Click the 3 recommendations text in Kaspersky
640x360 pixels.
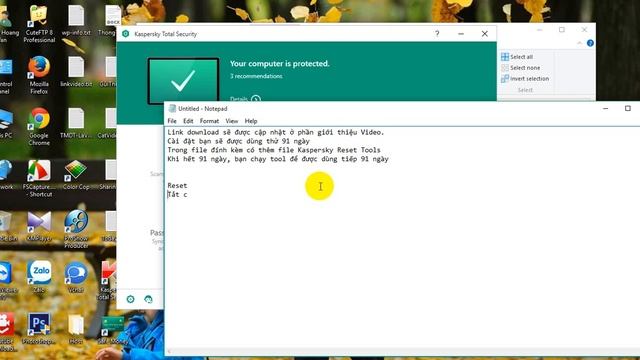pyautogui.click(x=256, y=76)
